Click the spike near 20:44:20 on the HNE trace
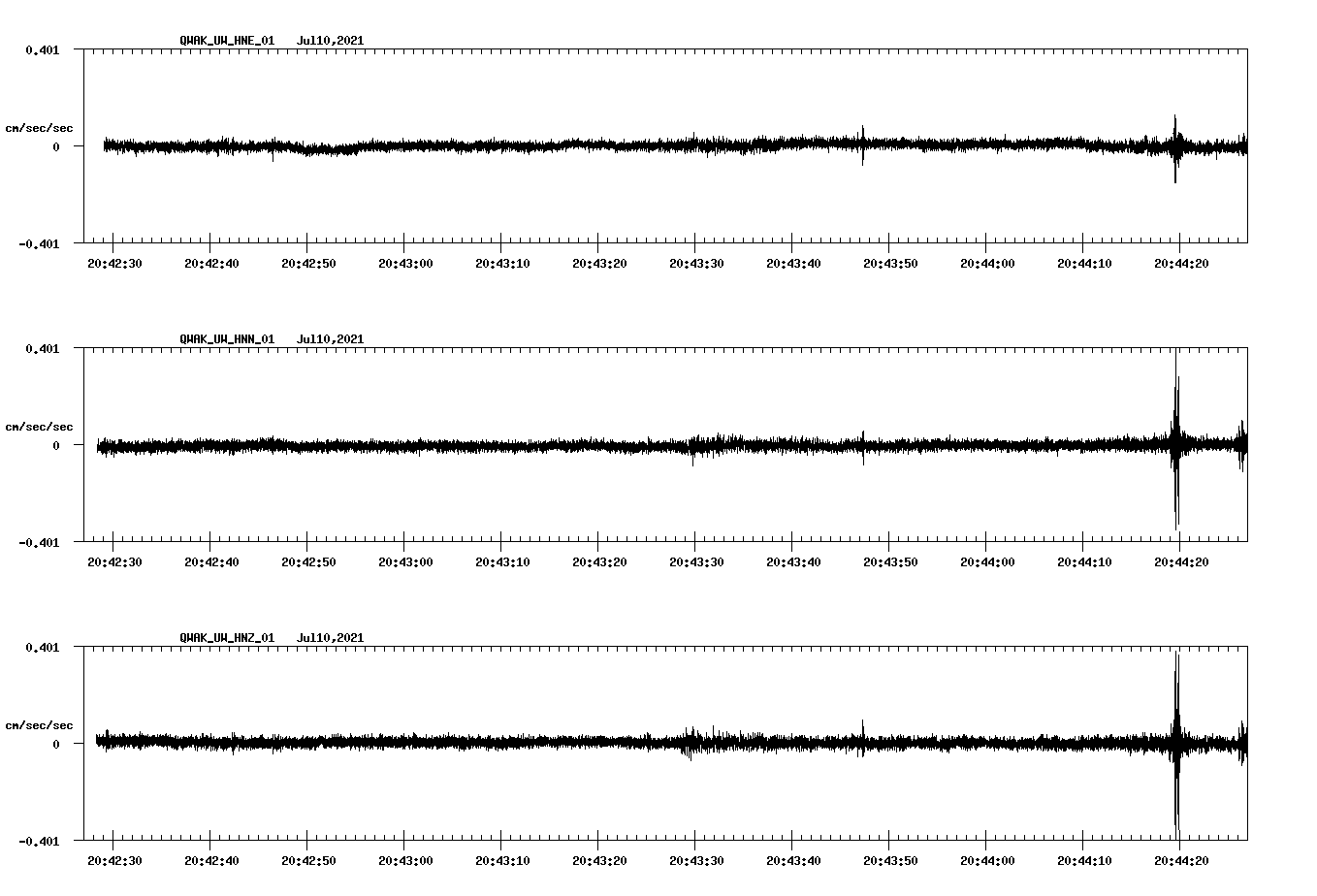This screenshot has width=1317, height=896. click(1175, 145)
